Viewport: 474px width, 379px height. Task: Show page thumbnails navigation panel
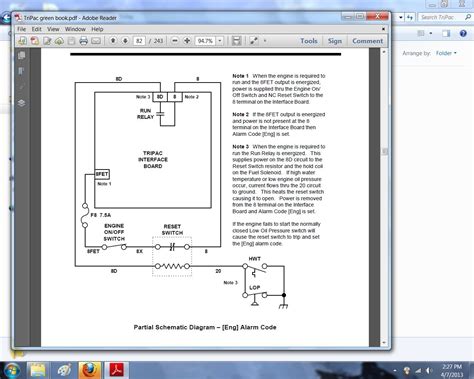[x=22, y=55]
